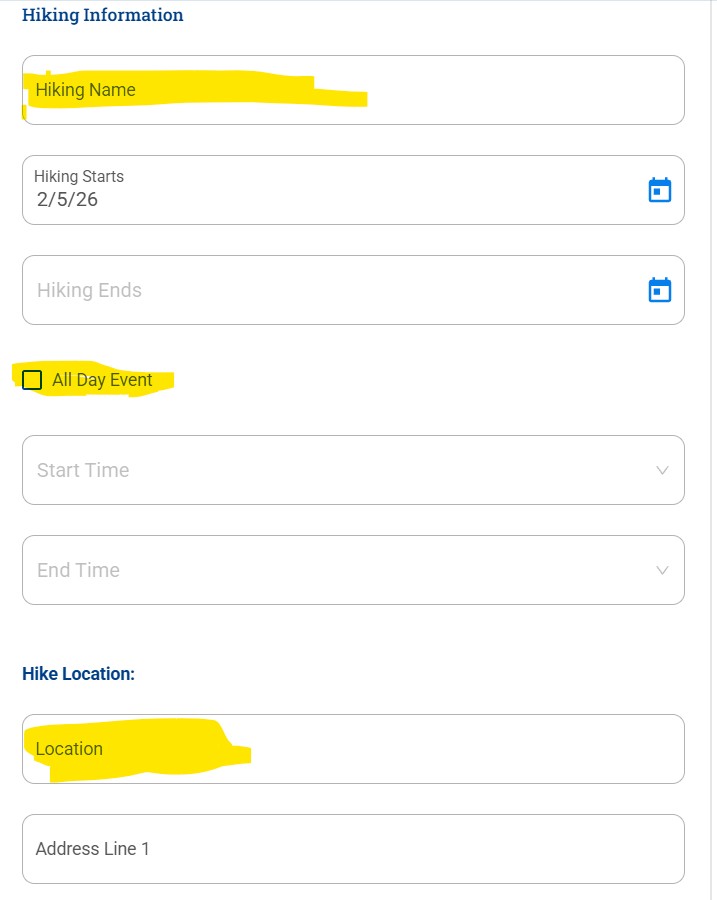Open the Hiking Starts calendar picker
This screenshot has height=900, width=717.
pos(660,190)
